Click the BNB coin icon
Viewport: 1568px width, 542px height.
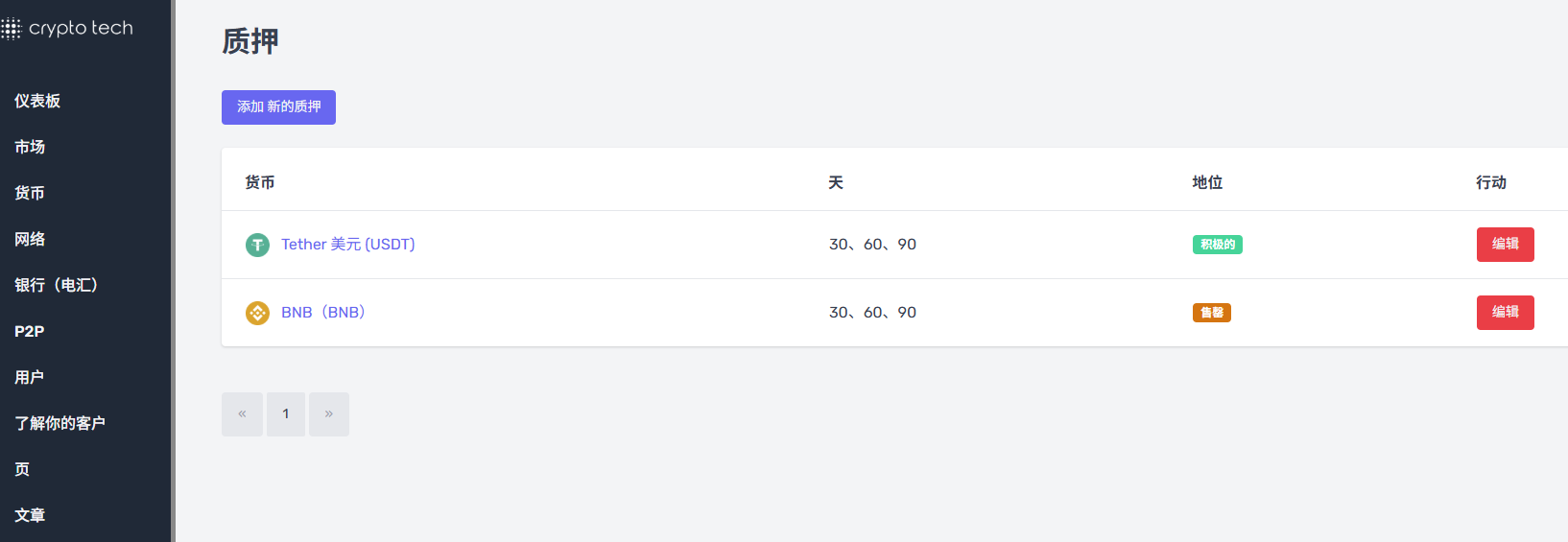click(x=257, y=313)
